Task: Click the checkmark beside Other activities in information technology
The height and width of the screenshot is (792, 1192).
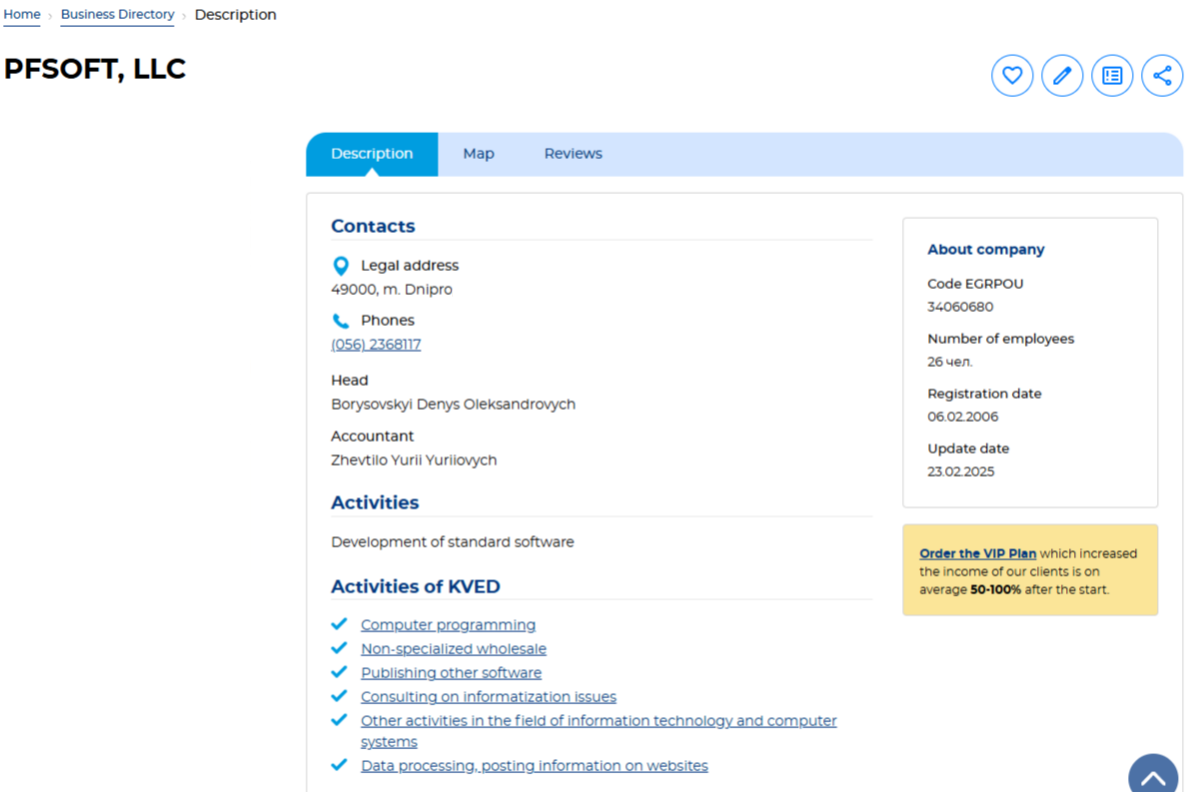Action: click(339, 720)
